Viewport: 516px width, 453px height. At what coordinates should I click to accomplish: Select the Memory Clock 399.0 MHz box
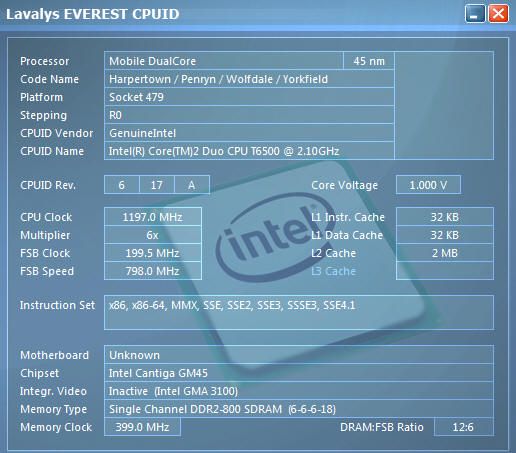pos(142,427)
